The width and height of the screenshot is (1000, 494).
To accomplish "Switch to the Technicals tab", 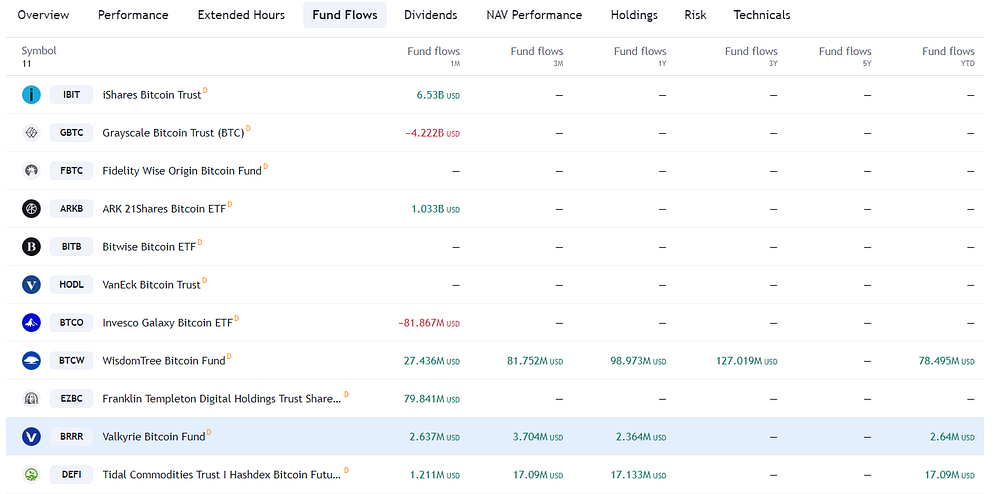I will tap(761, 15).
